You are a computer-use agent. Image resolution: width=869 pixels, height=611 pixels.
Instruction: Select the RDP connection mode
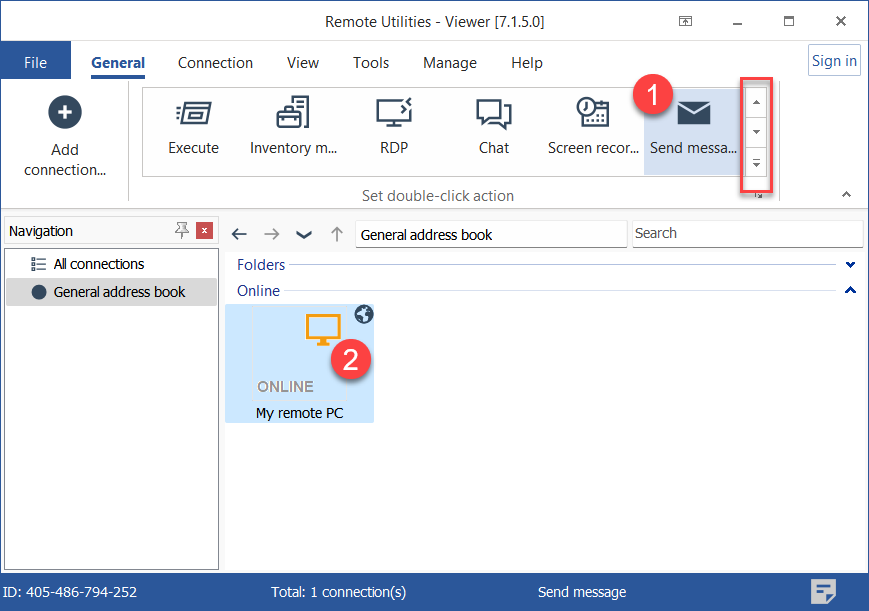pos(393,129)
